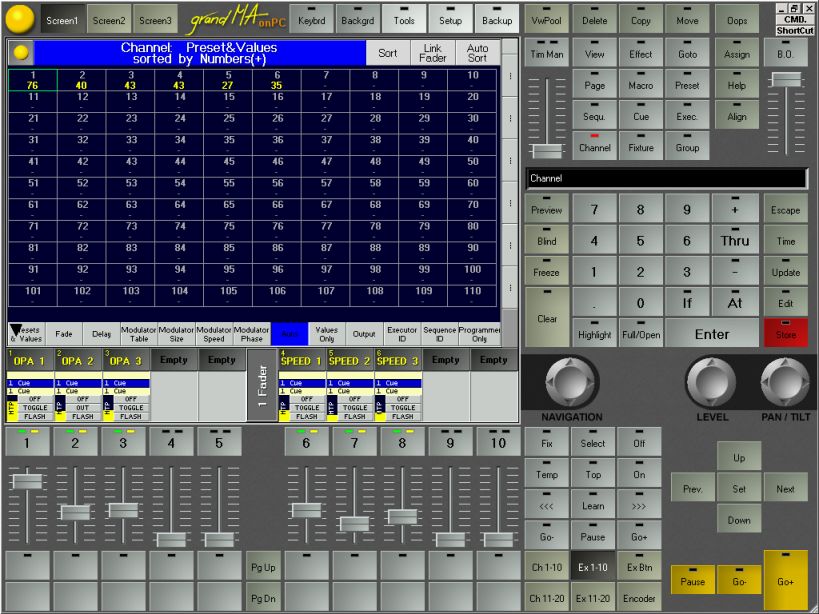Click the Full/Open key
819x614 pixels.
point(640,333)
